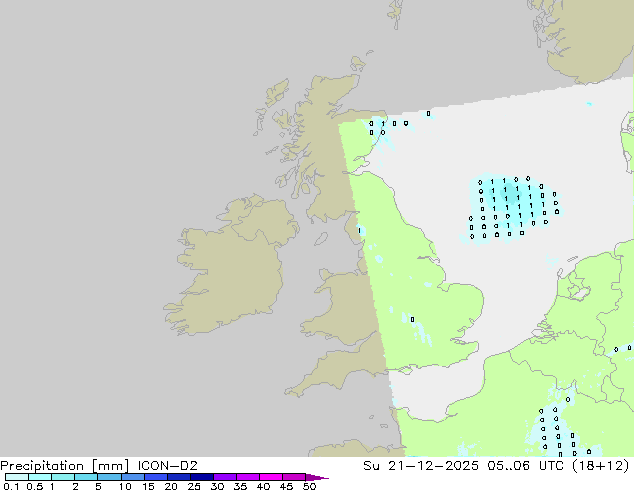Viewport: 634px width, 490px height.
Task: Click the 10–15 mm legend color swatch
Action: pos(133,477)
